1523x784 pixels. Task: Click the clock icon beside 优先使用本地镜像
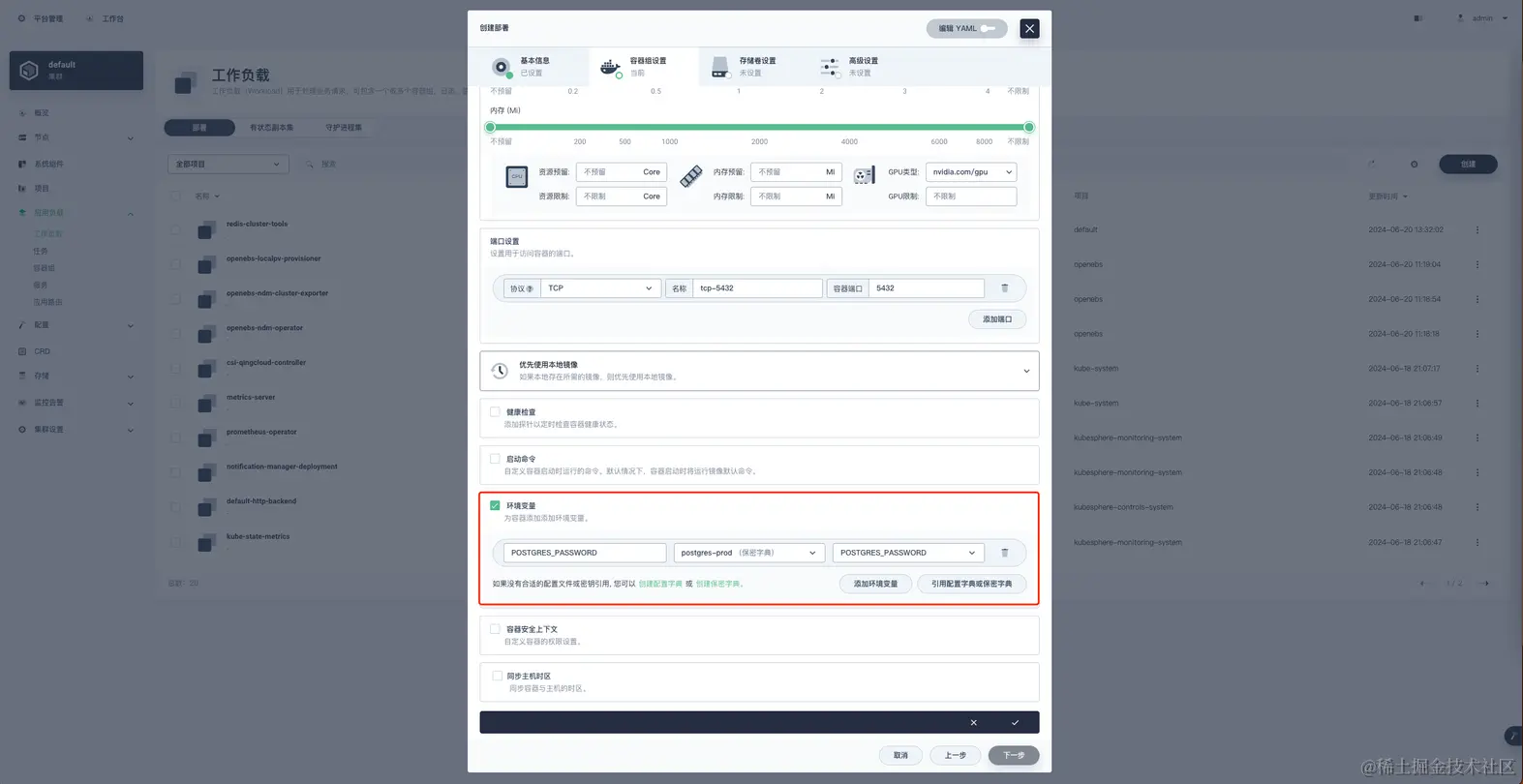[x=500, y=371]
